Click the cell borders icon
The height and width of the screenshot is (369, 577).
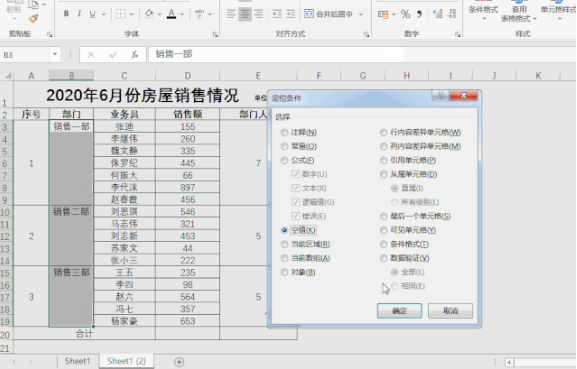[x=120, y=14]
